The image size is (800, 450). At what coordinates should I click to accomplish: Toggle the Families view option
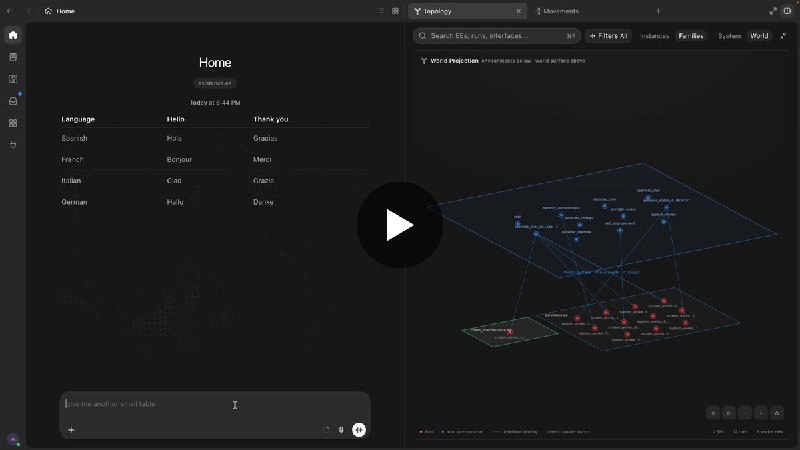click(691, 36)
